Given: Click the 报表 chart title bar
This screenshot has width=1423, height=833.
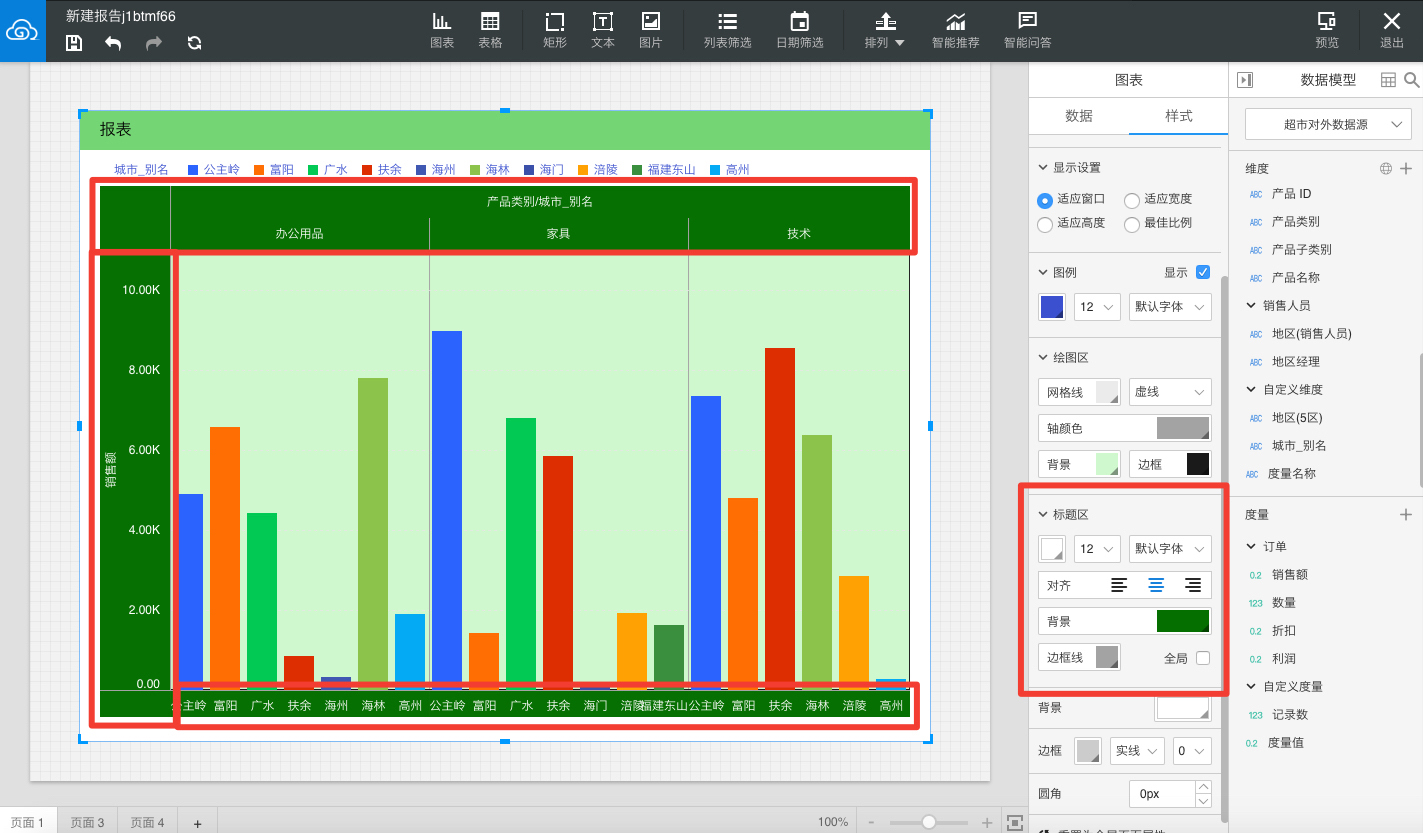Looking at the screenshot, I should (x=505, y=130).
